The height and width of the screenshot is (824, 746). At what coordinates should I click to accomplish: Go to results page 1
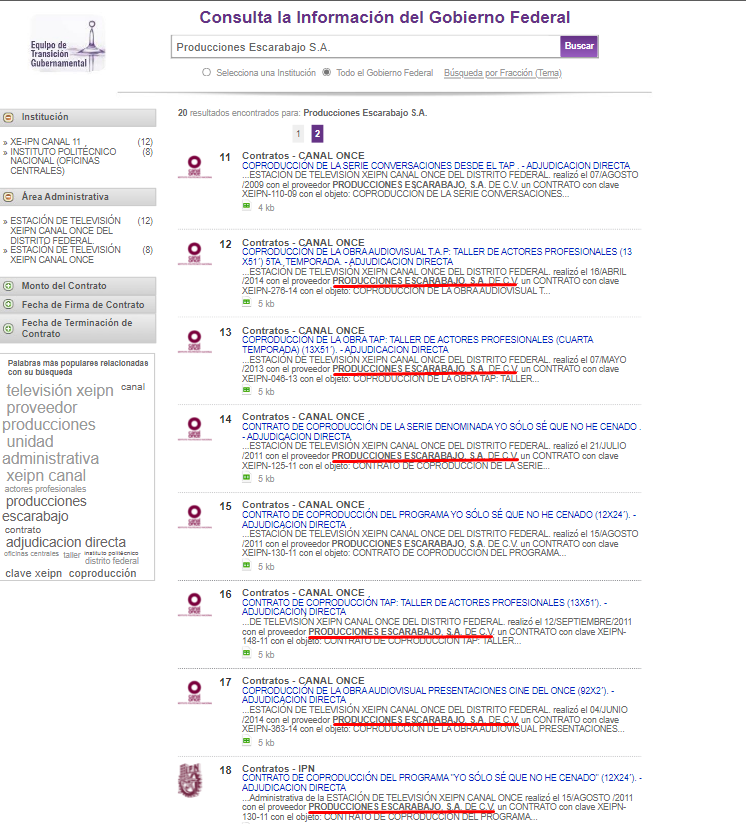point(298,133)
